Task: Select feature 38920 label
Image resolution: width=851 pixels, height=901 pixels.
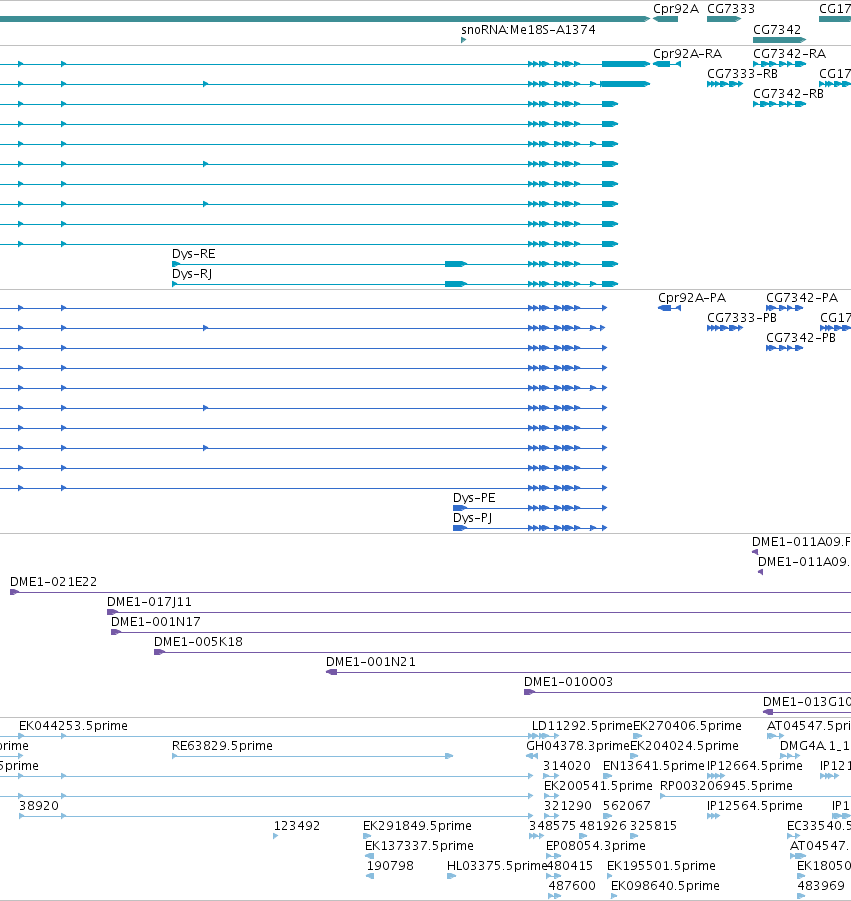Action: [38, 806]
